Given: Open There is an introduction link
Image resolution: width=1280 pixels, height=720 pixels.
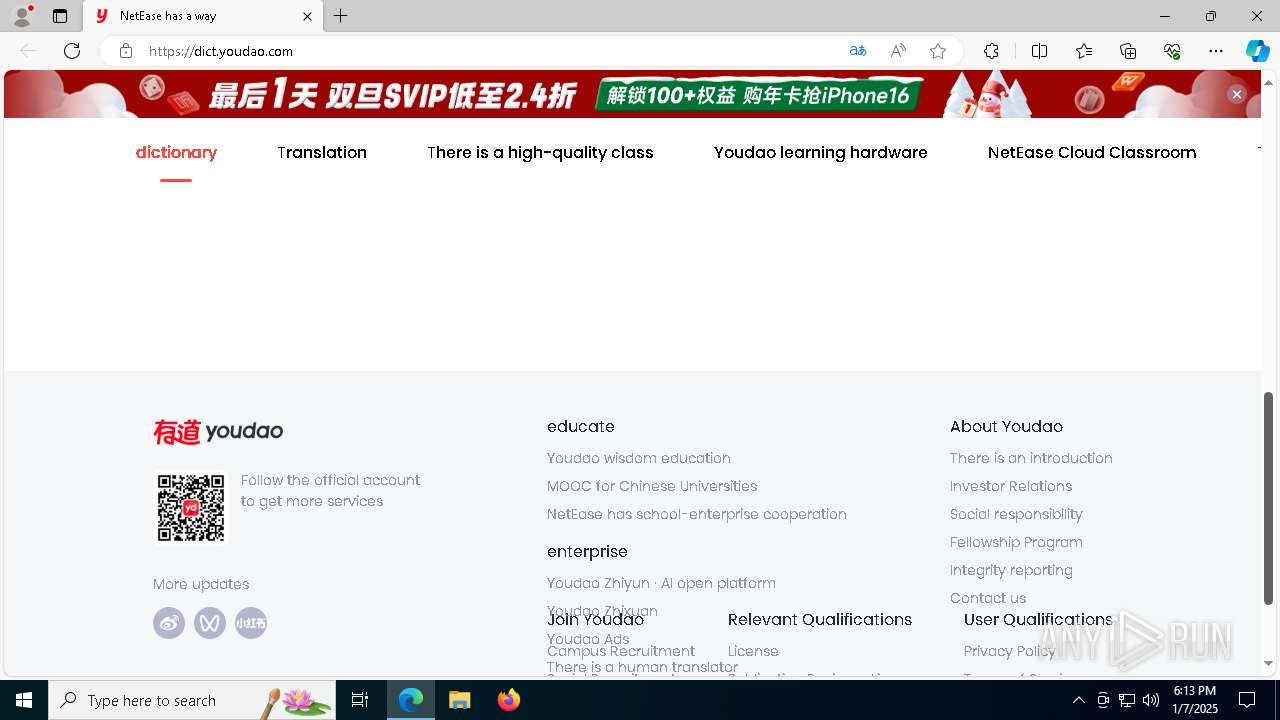Looking at the screenshot, I should click(1031, 458).
